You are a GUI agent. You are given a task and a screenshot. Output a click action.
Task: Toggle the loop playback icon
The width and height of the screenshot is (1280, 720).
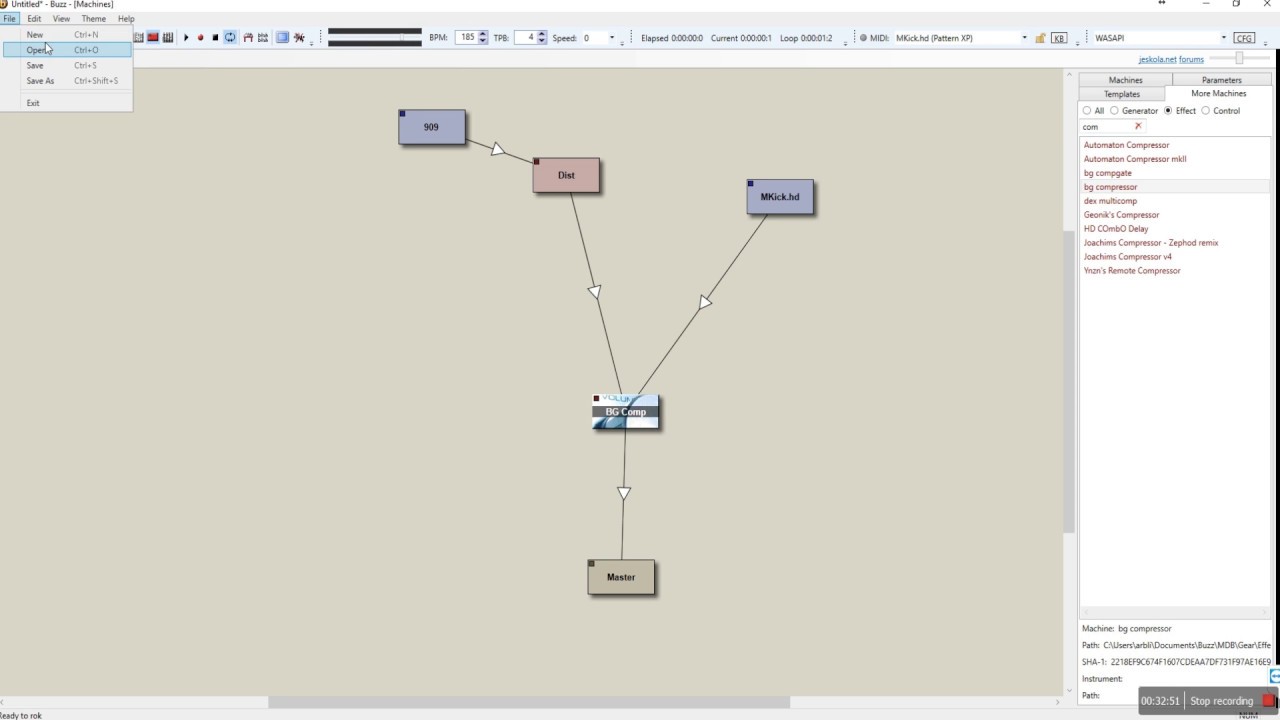(230, 38)
